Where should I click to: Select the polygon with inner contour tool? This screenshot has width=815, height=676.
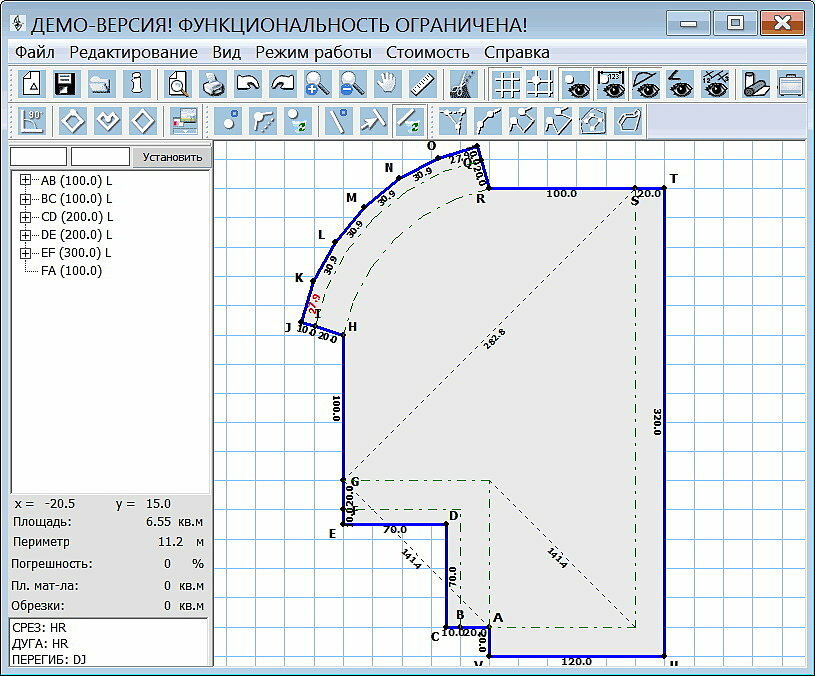click(593, 121)
